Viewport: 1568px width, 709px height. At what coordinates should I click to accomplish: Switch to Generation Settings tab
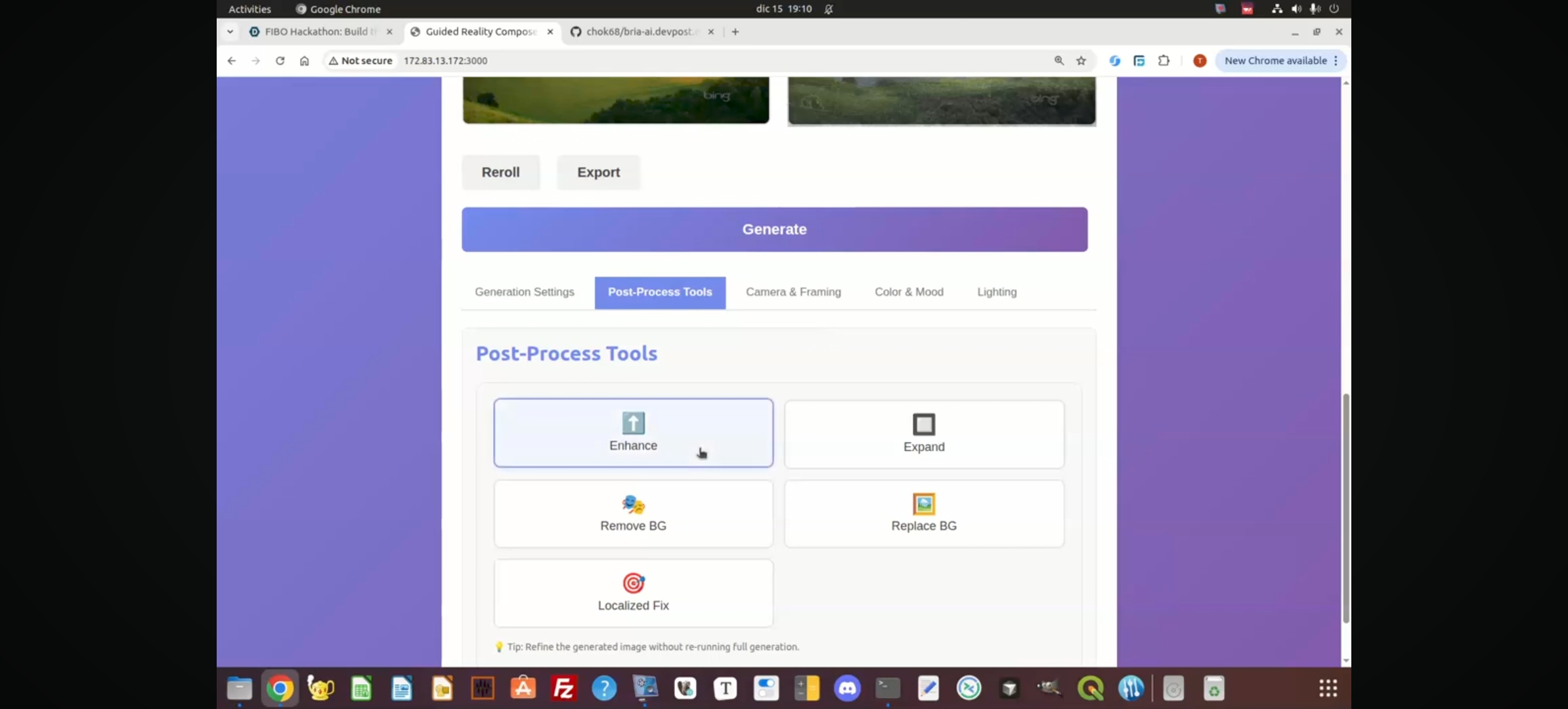click(x=524, y=292)
